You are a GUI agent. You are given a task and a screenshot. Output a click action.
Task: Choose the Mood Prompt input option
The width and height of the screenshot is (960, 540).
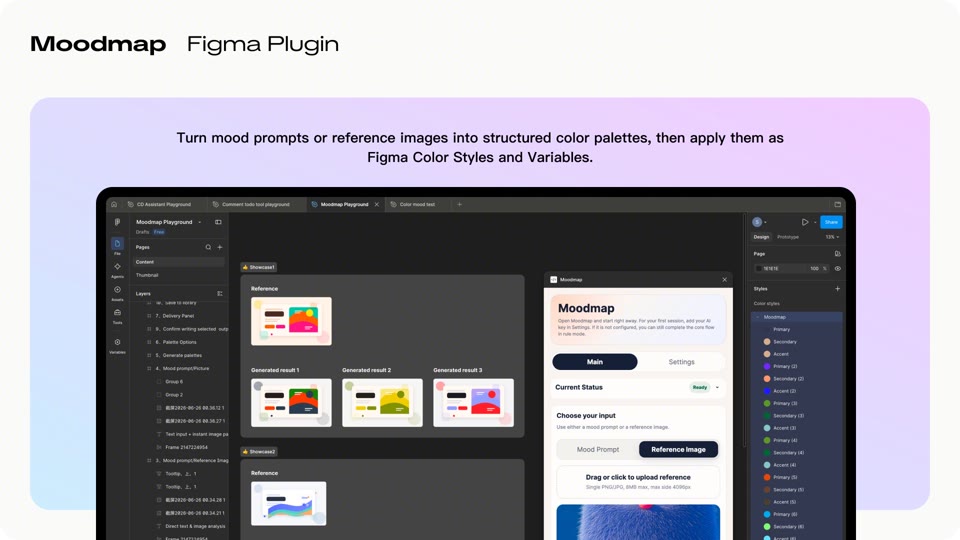point(598,449)
